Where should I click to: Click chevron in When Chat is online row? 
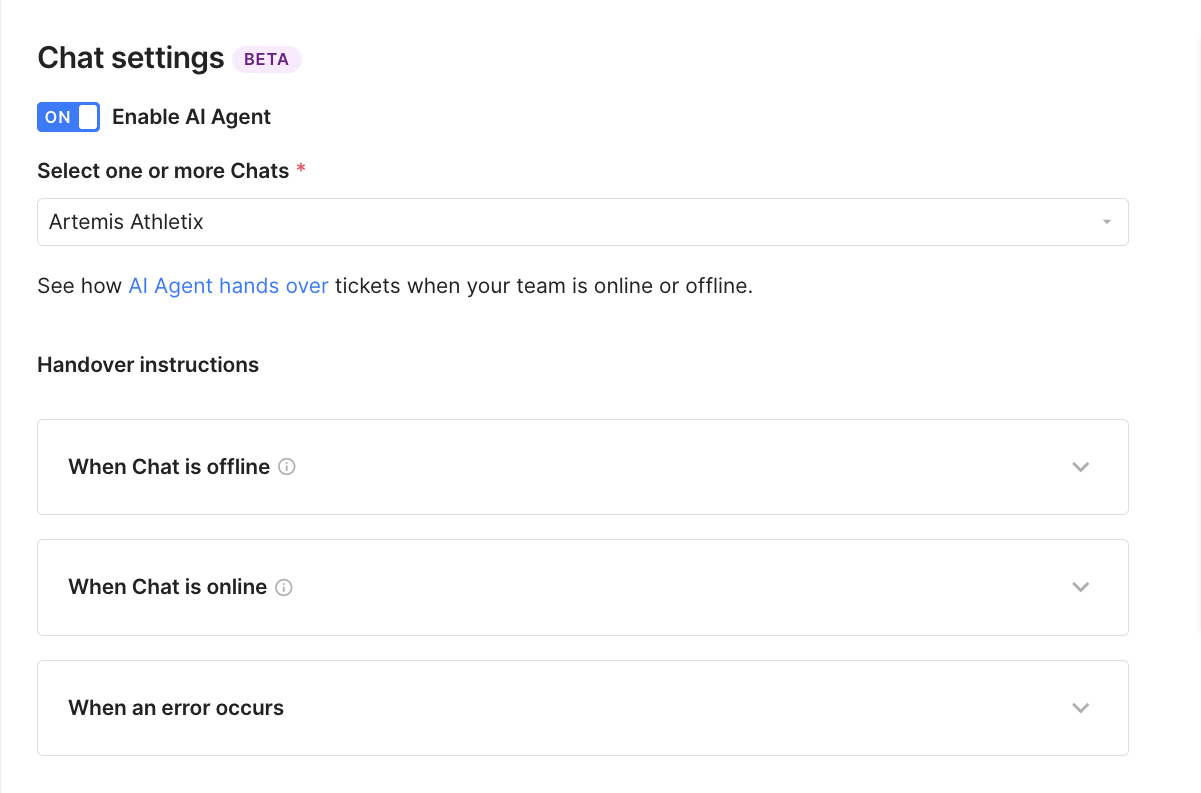coord(1080,587)
